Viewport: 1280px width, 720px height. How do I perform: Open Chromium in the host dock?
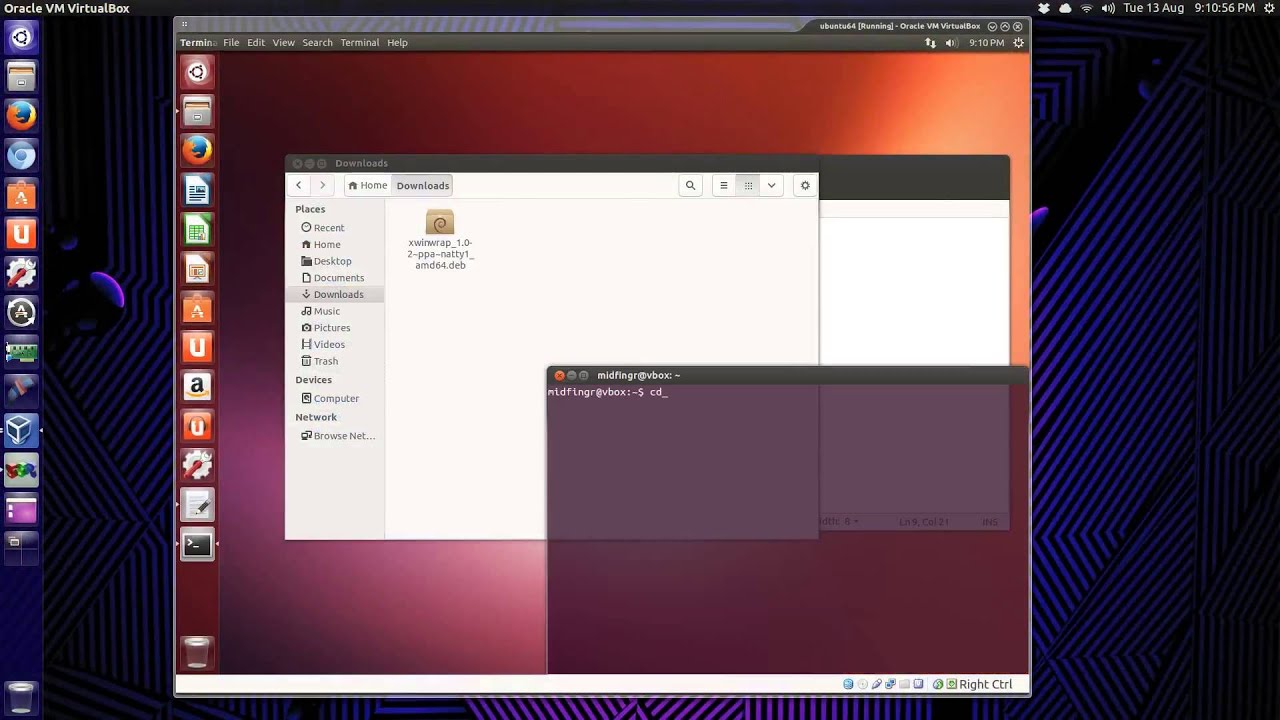click(x=21, y=155)
